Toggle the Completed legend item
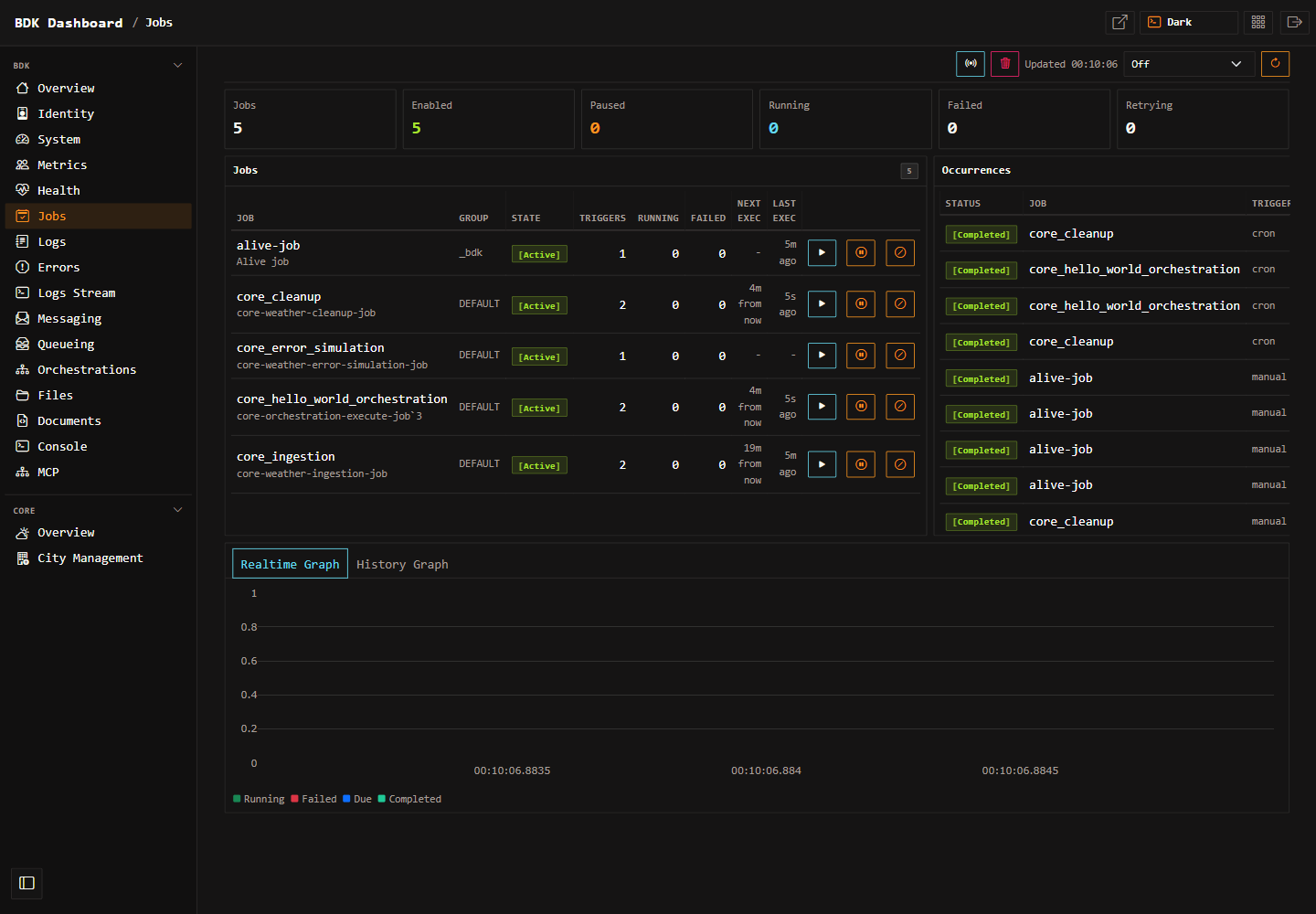This screenshot has width=1316, height=914. (x=409, y=799)
